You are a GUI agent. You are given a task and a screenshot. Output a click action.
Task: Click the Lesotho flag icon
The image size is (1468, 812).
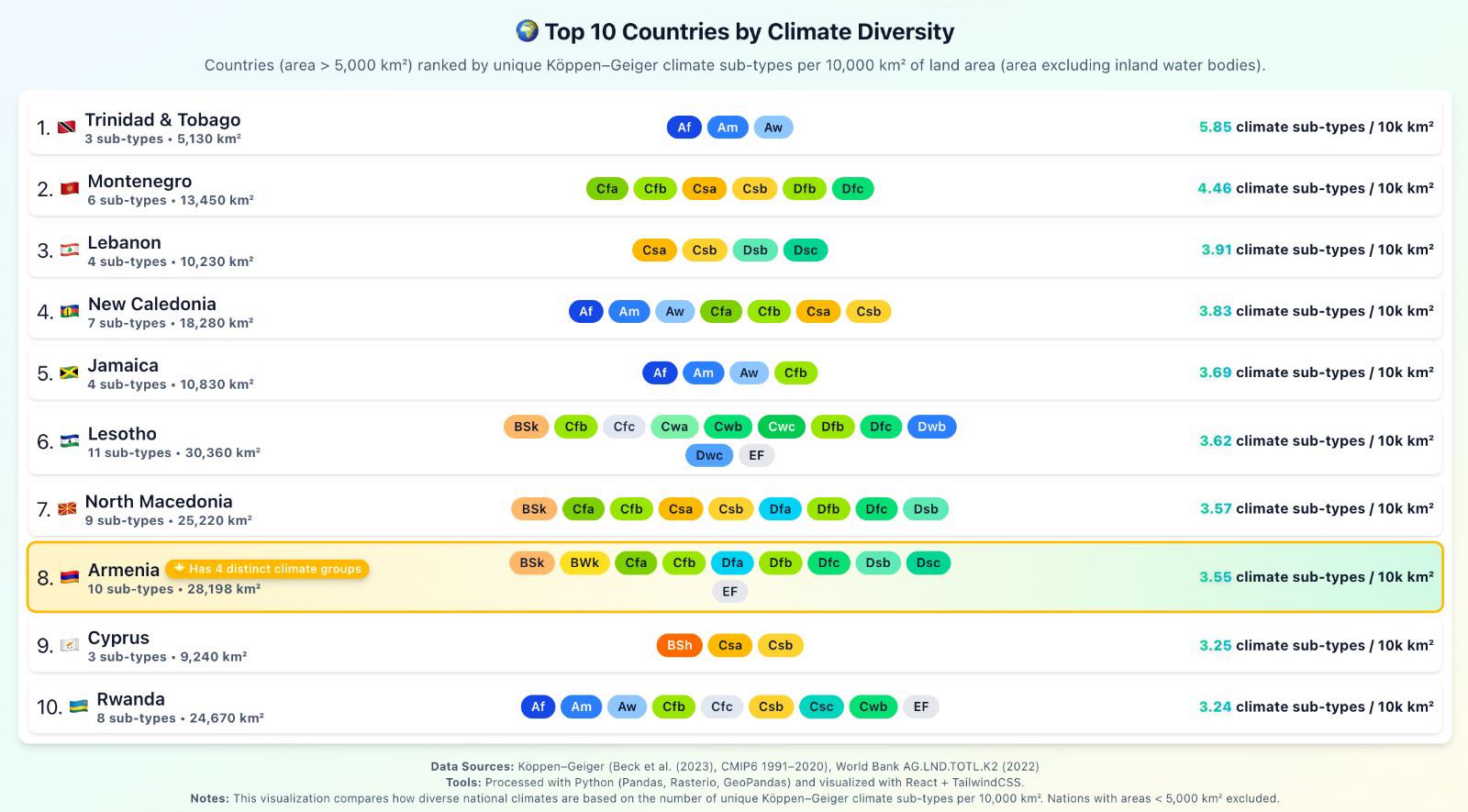(70, 441)
